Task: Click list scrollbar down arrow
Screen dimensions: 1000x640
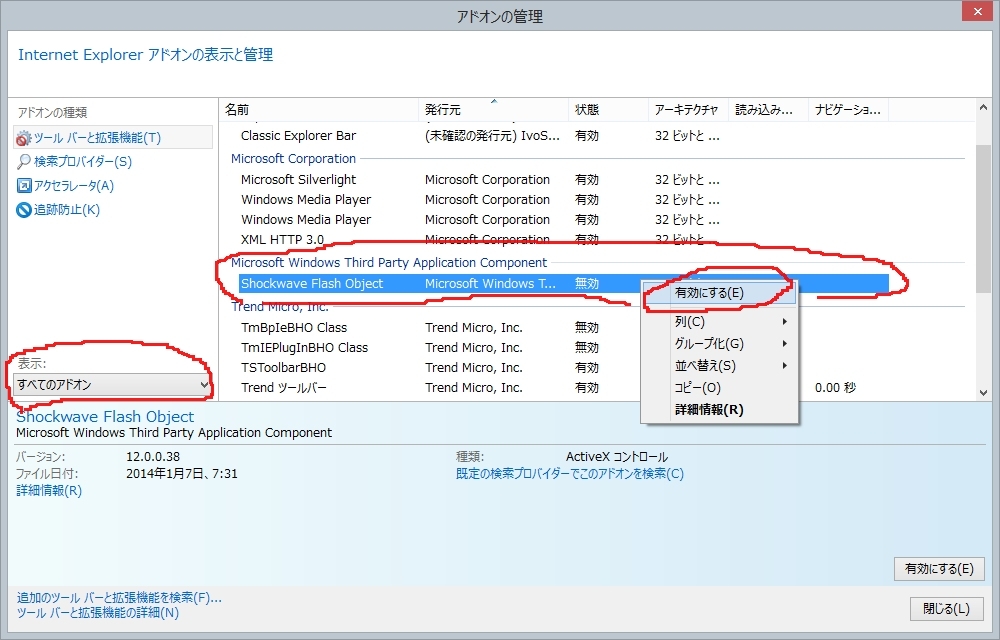Action: 983,393
